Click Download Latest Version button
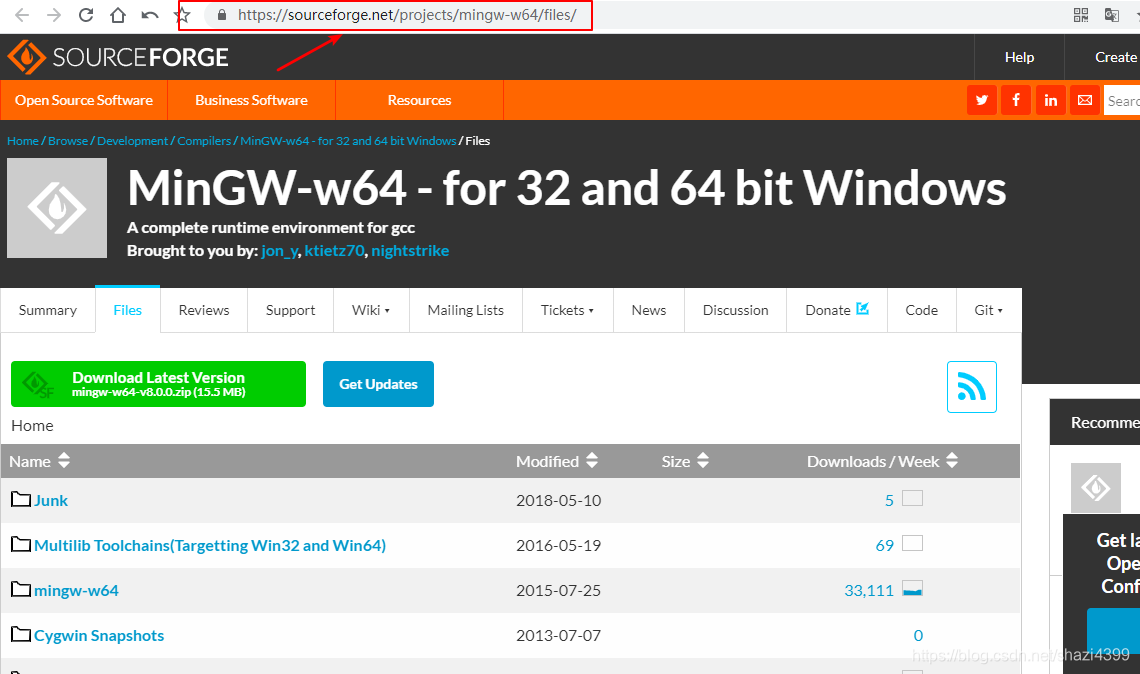The height and width of the screenshot is (674, 1140). coord(158,384)
